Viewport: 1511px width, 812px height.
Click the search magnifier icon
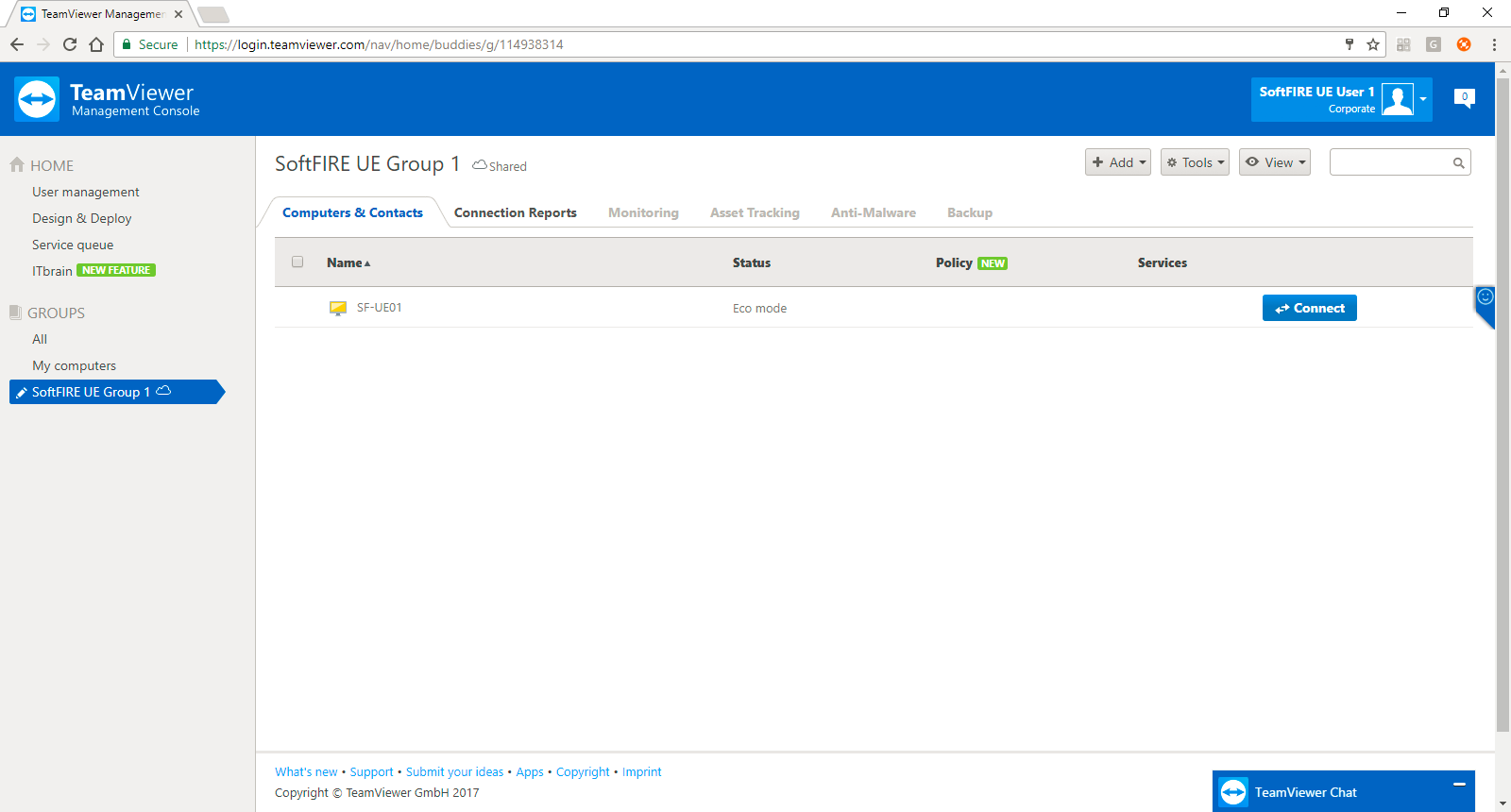1459,163
